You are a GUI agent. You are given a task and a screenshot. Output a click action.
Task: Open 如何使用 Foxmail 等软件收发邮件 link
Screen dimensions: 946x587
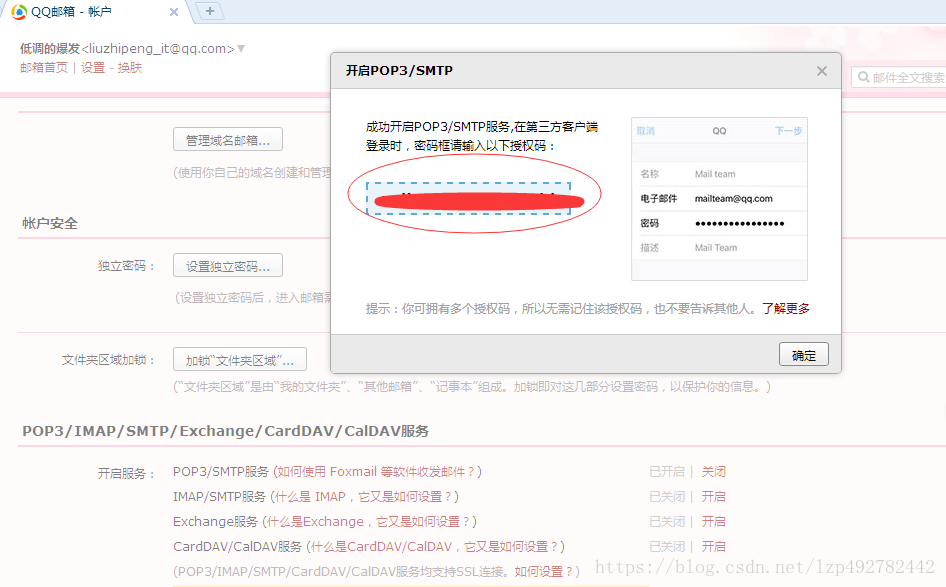click(x=376, y=472)
